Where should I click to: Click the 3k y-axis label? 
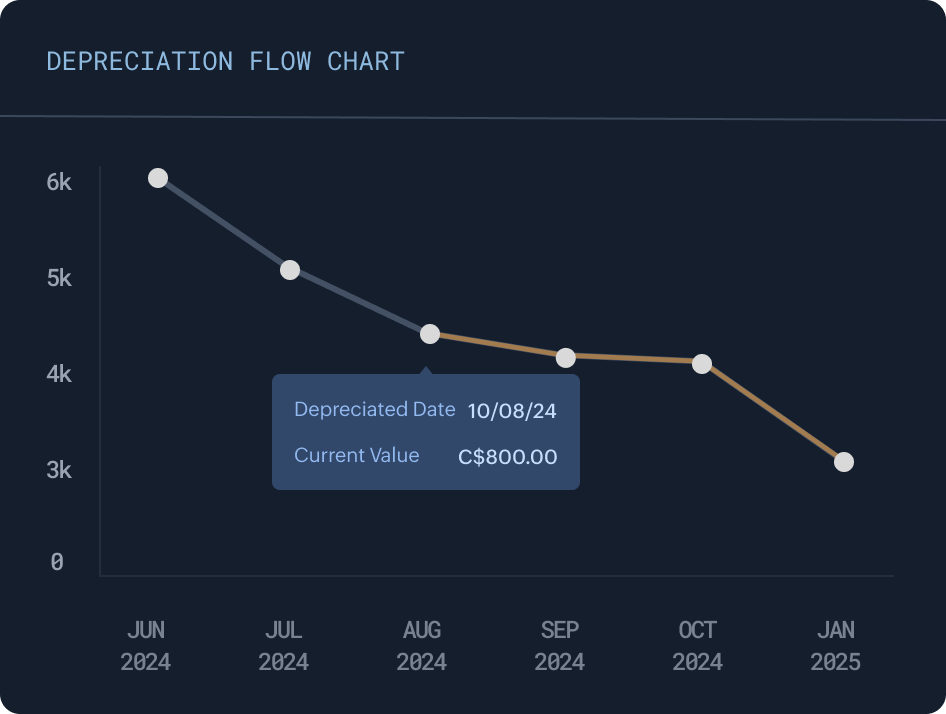point(59,470)
